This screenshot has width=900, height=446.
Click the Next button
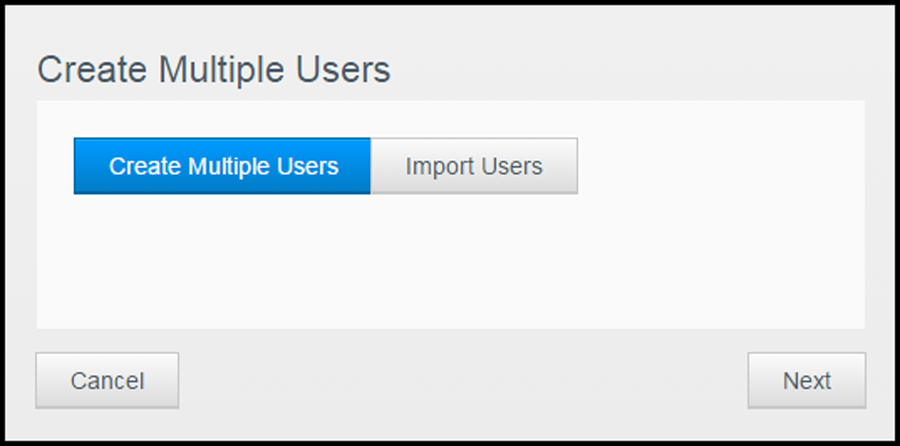coord(806,381)
